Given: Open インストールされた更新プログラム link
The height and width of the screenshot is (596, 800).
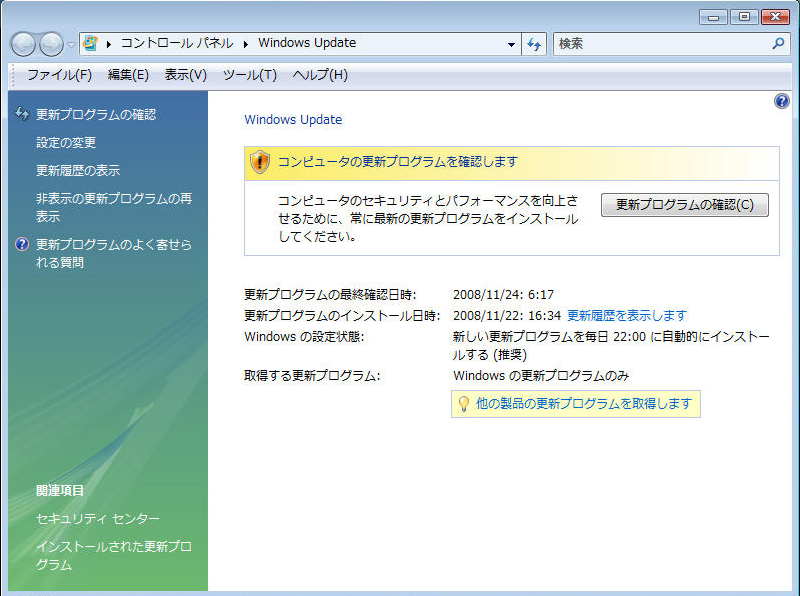Looking at the screenshot, I should (114, 556).
